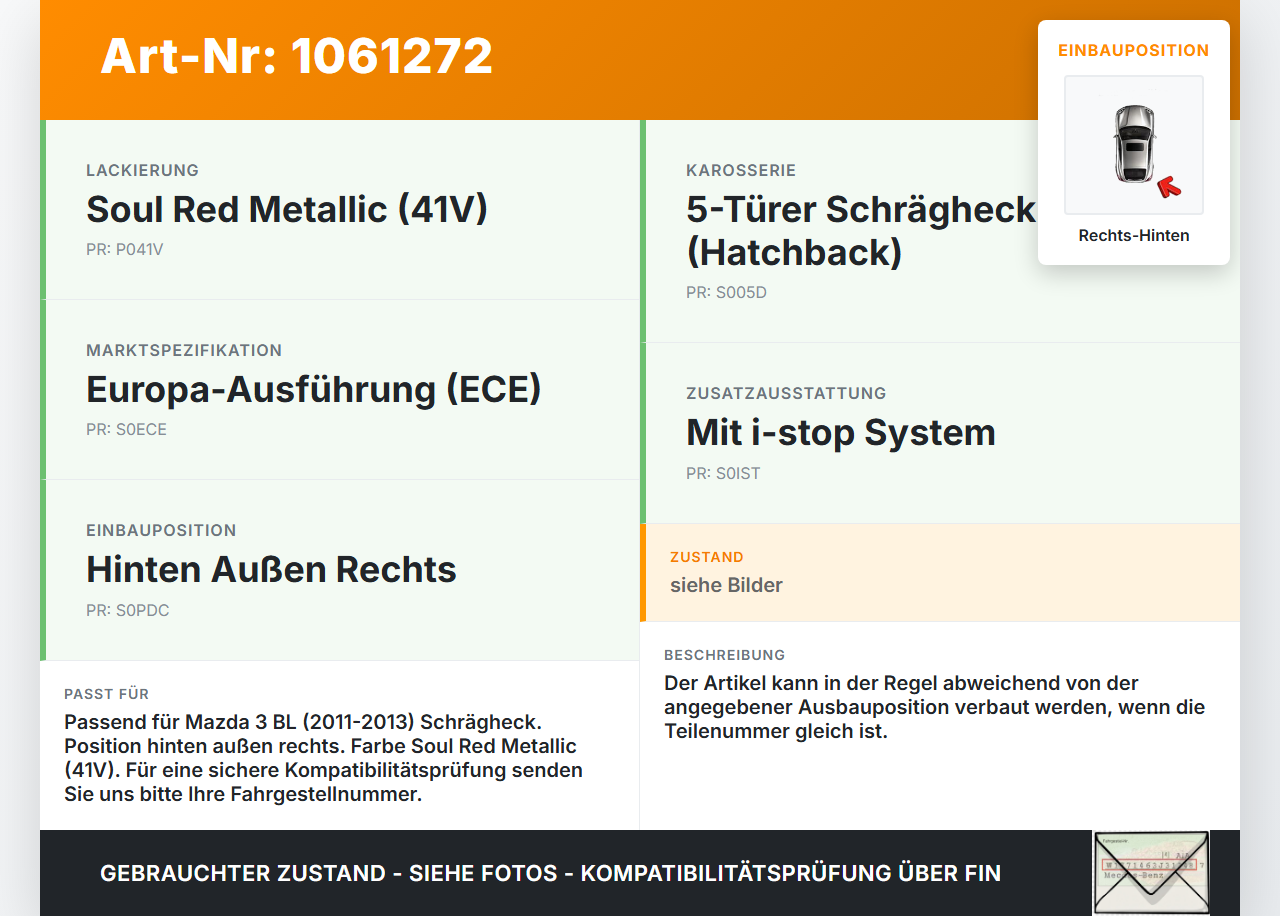The width and height of the screenshot is (1280, 916).
Task: Click the PR: S0ECE code
Action: point(127,430)
